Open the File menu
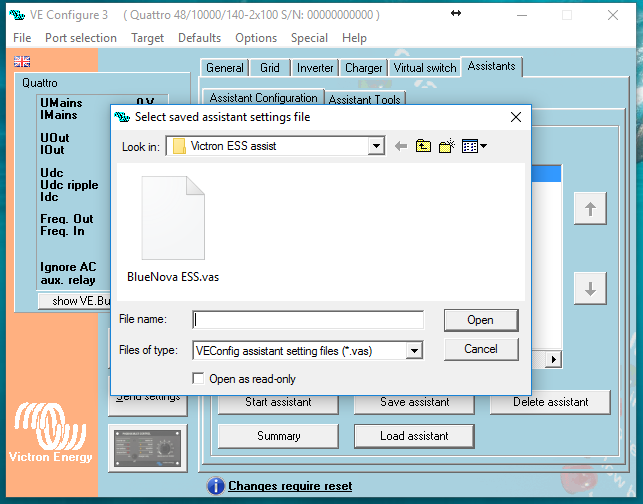Viewport: 643px width, 504px height. (22, 38)
